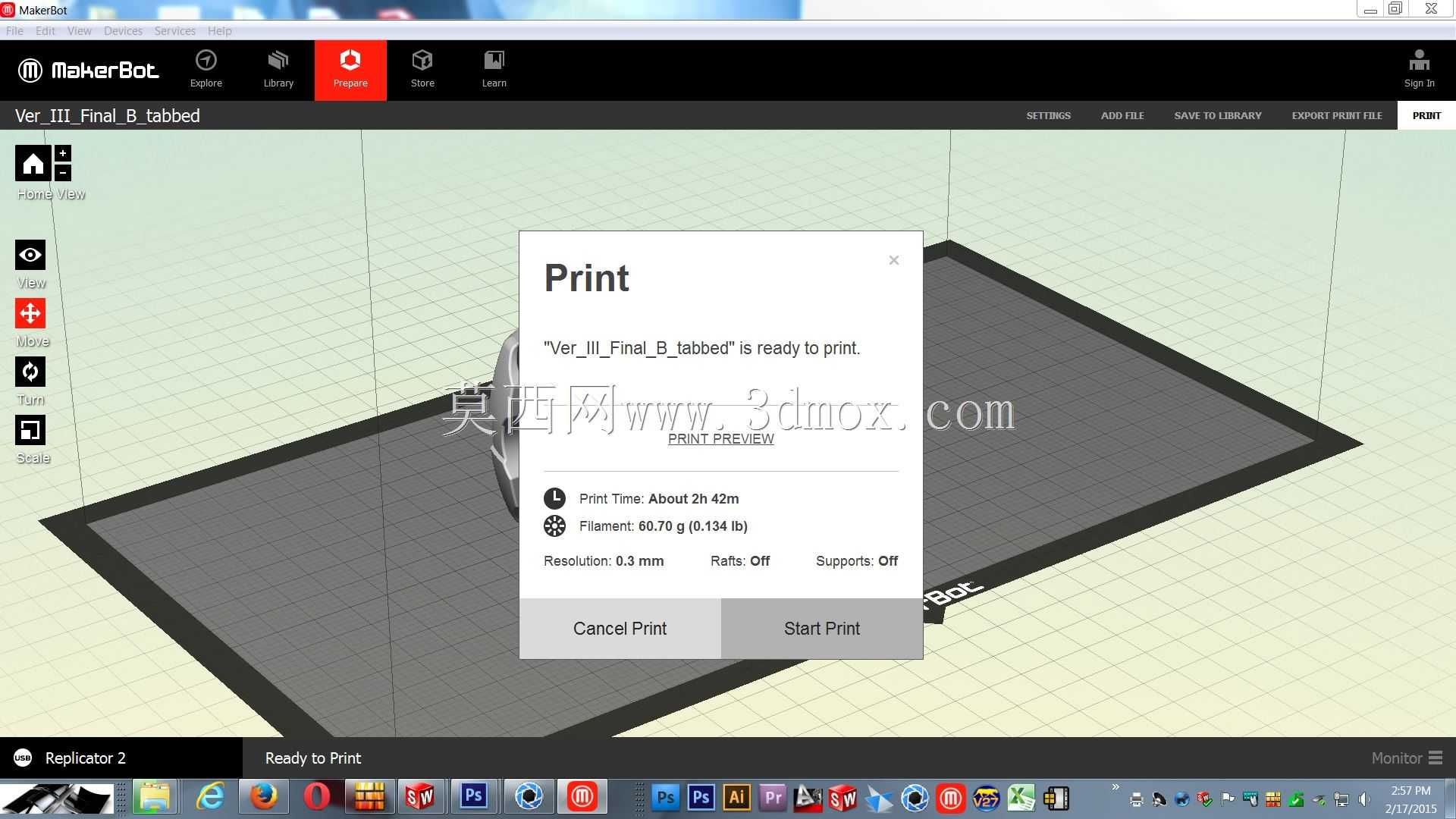
Task: Click the USB connection icon
Action: click(x=23, y=758)
